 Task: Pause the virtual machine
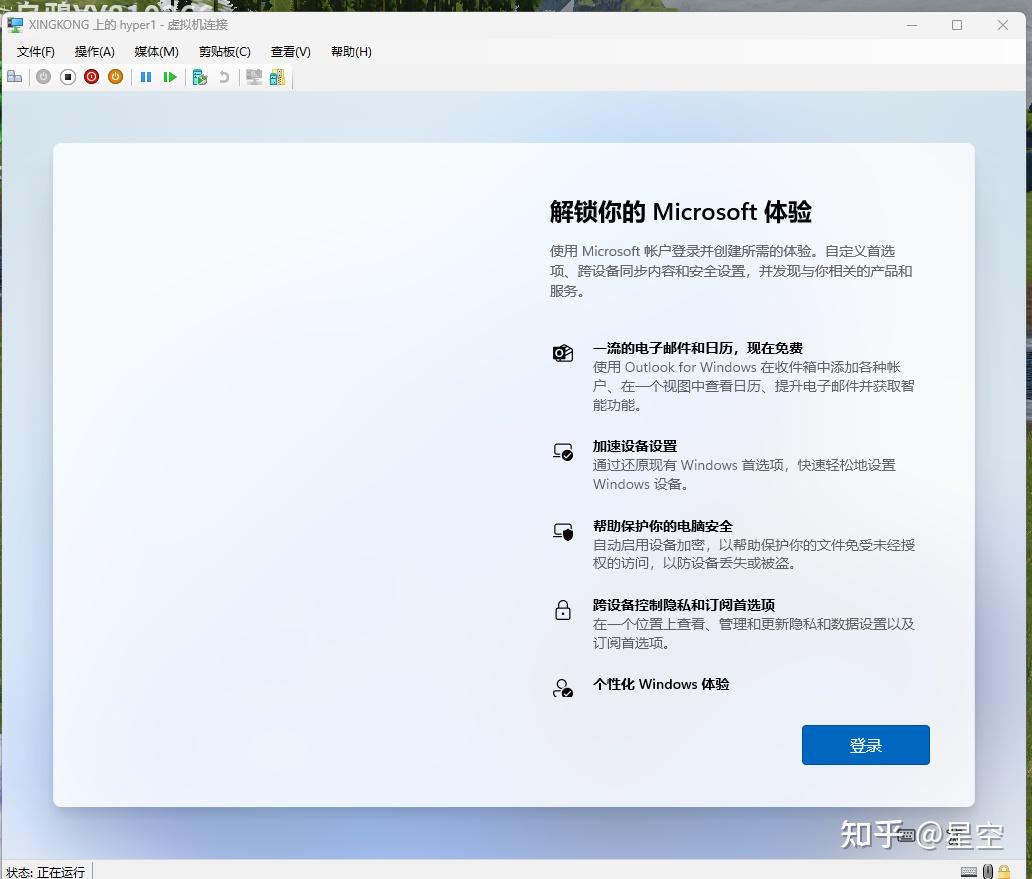146,77
